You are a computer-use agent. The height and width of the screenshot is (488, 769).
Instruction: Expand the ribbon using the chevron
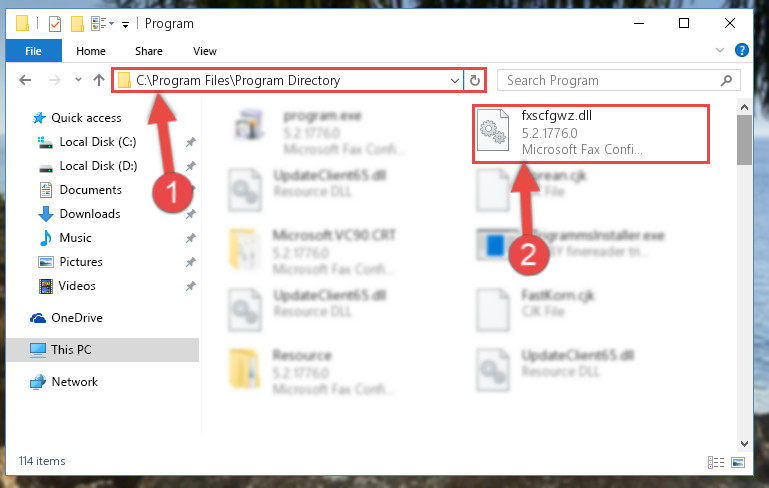[x=719, y=50]
